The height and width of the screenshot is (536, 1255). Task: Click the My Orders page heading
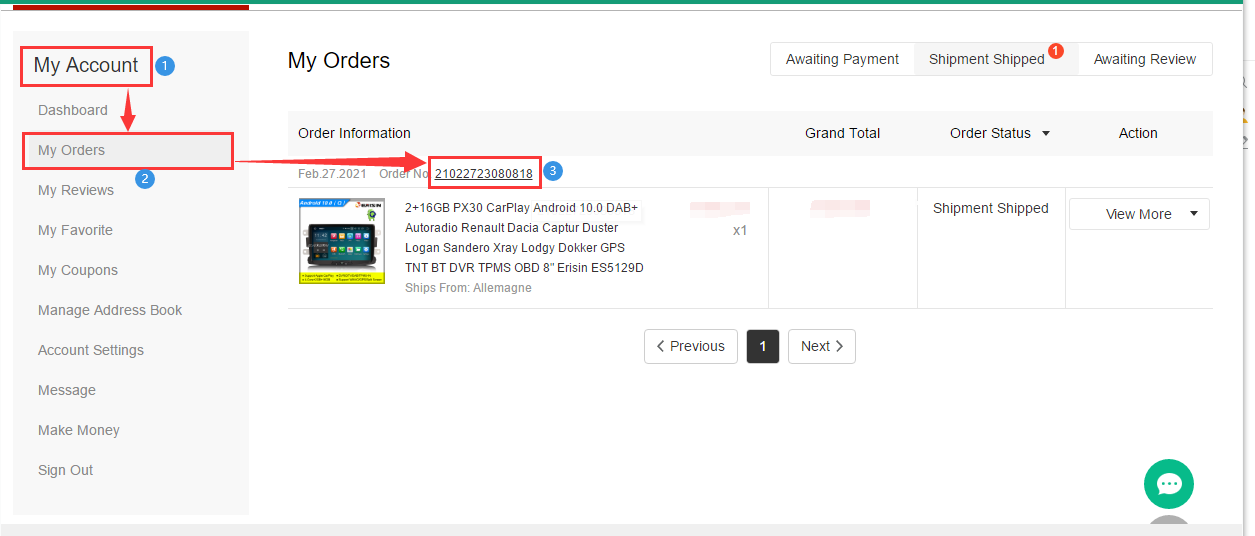click(339, 60)
